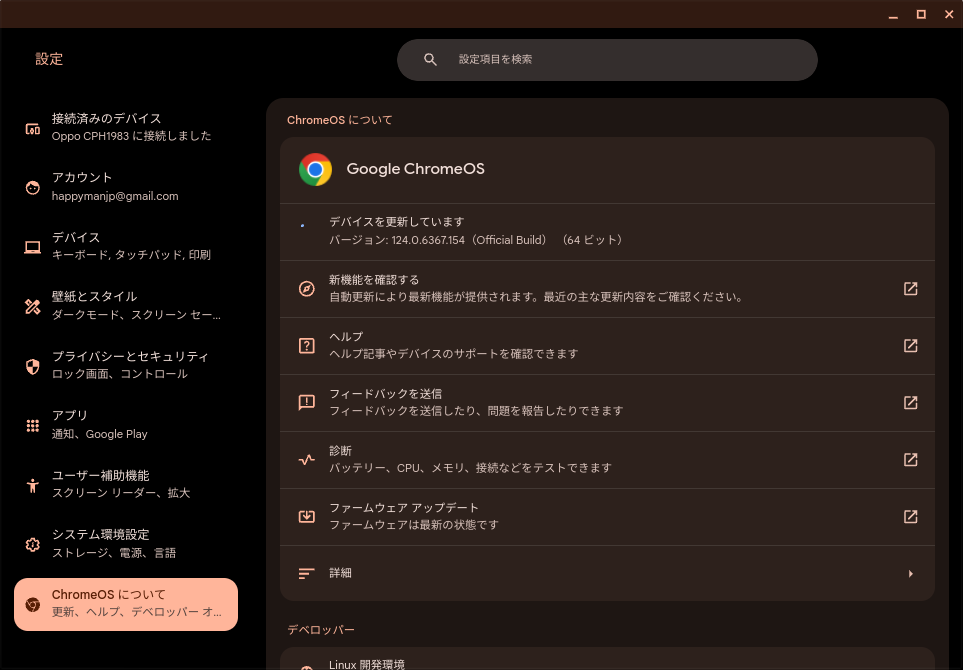The width and height of the screenshot is (963, 670).
Task: Open external link icon for 新機能を確認する
Action: [910, 289]
